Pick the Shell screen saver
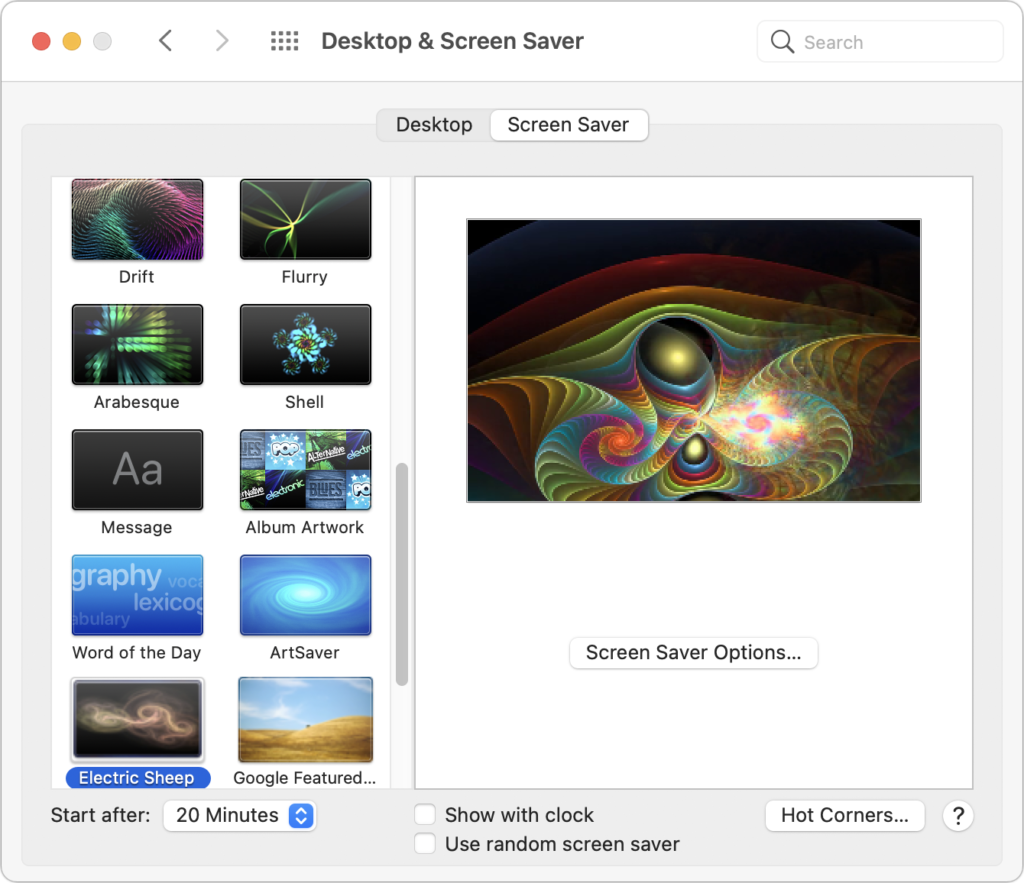The width and height of the screenshot is (1024, 883). pyautogui.click(x=305, y=345)
